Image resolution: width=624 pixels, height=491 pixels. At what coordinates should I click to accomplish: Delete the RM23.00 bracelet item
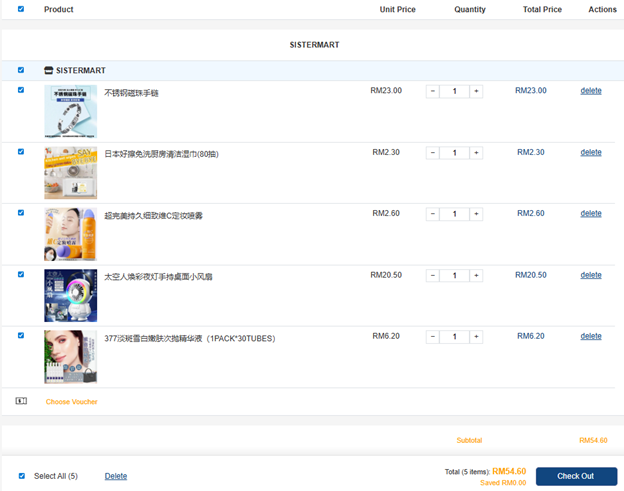coord(591,91)
